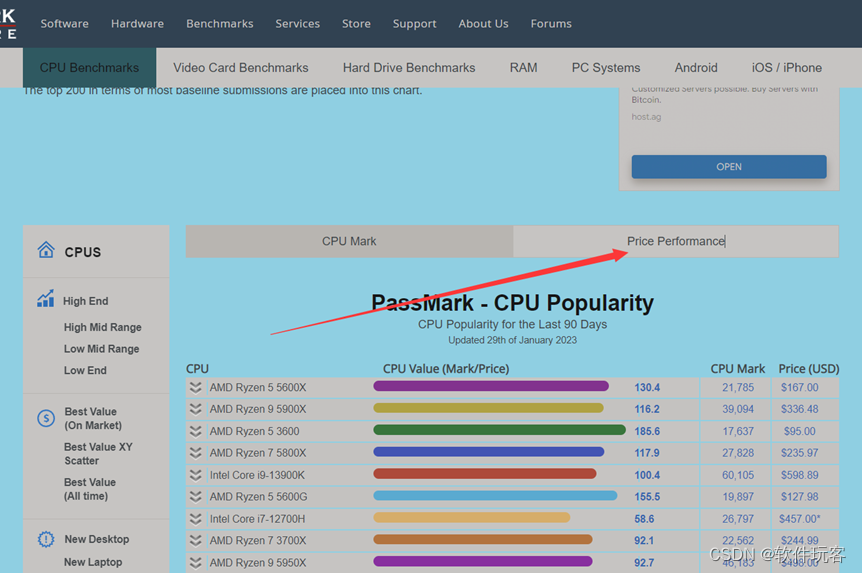Open the CPUS sidebar link
This screenshot has width=862, height=573.
pos(83,252)
